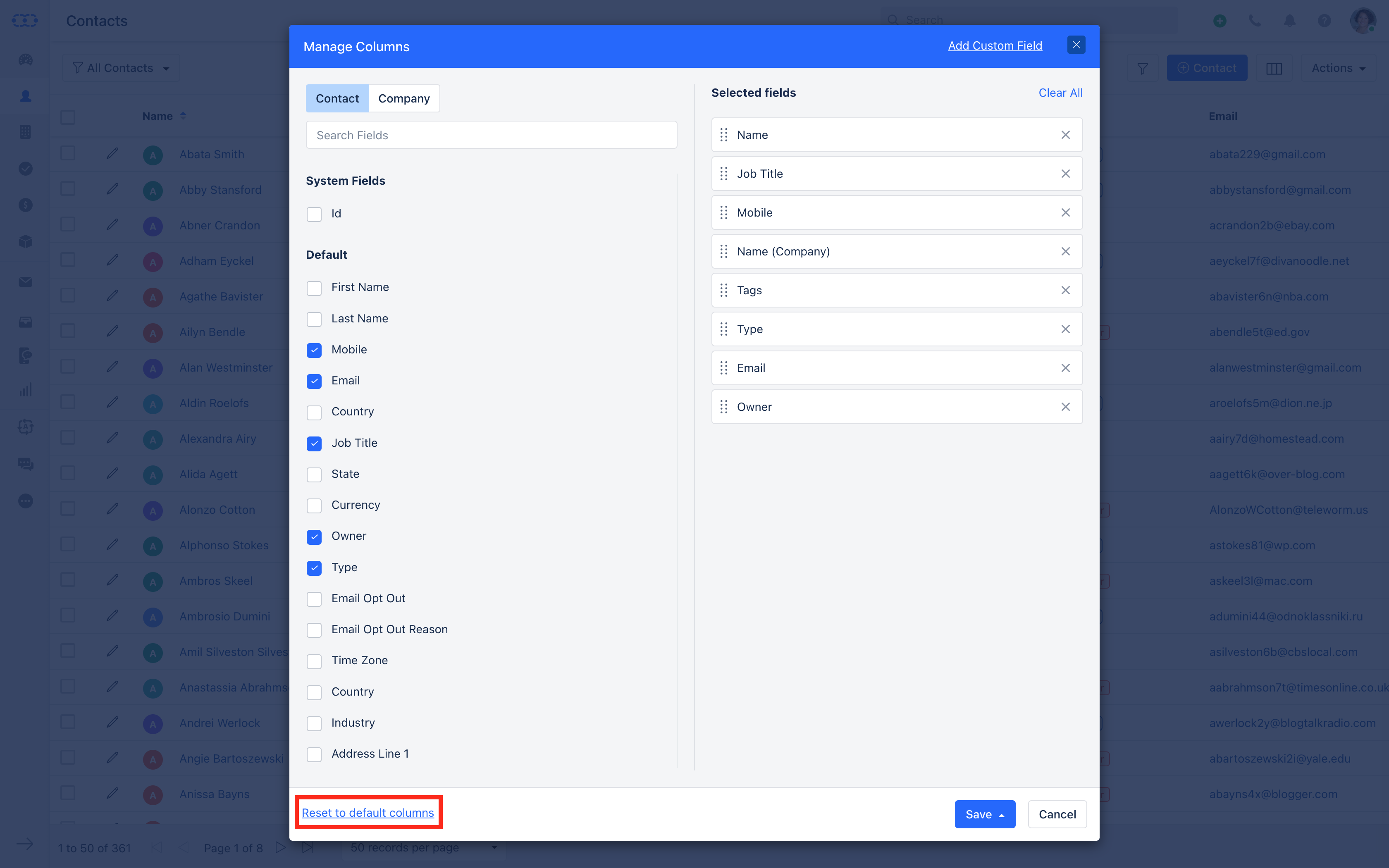The image size is (1389, 868).
Task: Switch to the Contact tab
Action: 337,99
